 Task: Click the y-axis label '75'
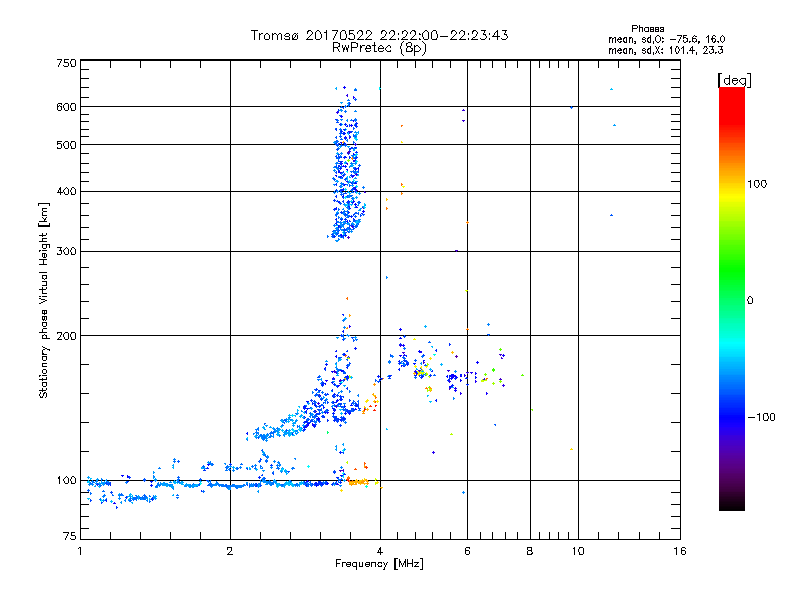point(70,536)
